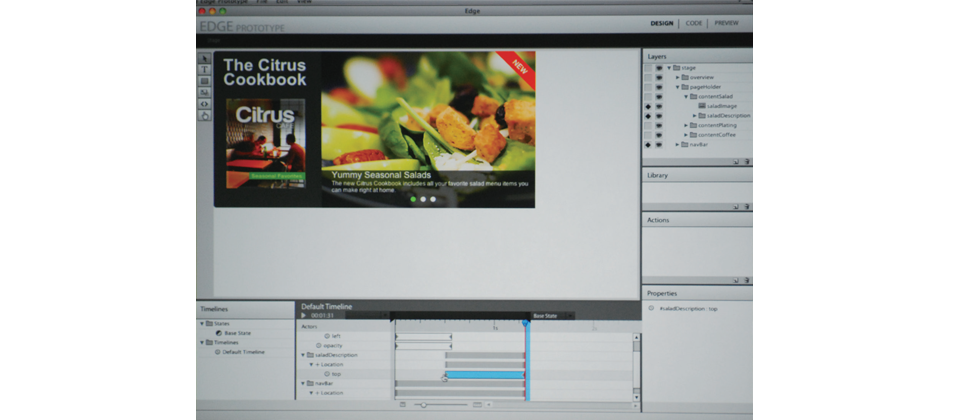
Task: Select the Text tool
Action: (x=204, y=70)
